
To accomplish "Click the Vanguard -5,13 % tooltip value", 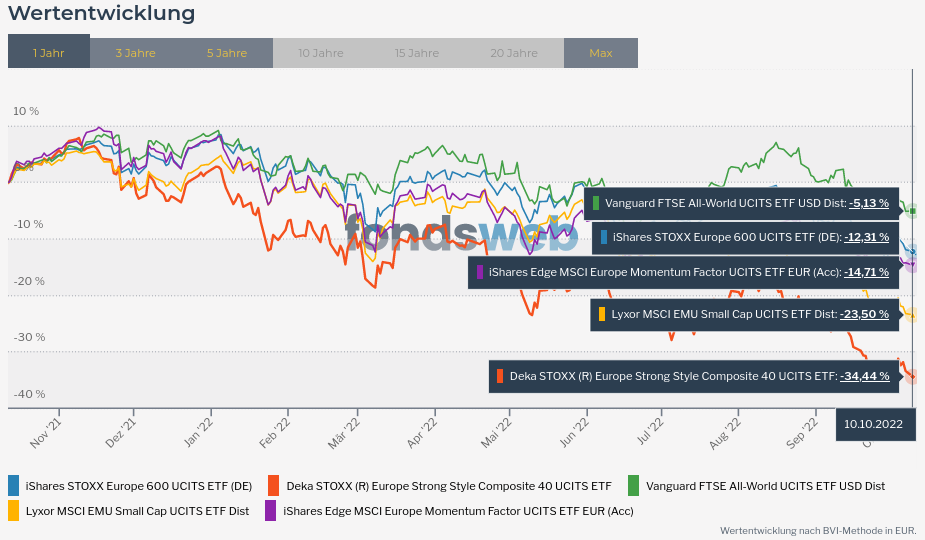I will pyautogui.click(x=868, y=203).
